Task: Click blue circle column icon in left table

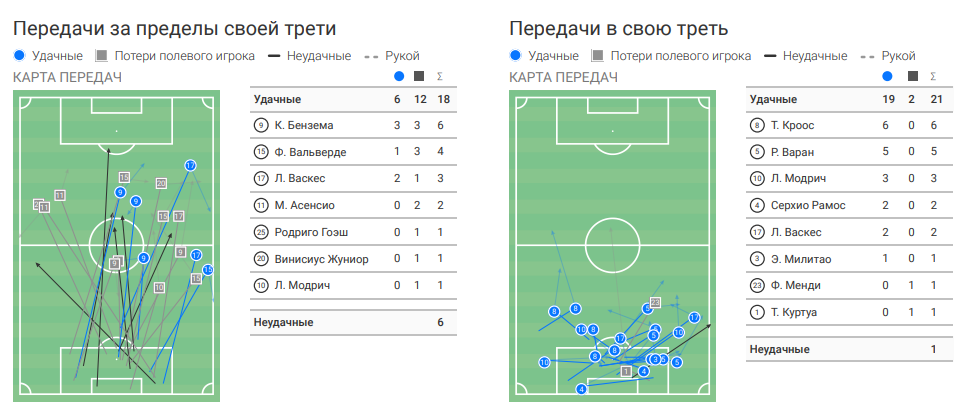Action: click(x=398, y=76)
